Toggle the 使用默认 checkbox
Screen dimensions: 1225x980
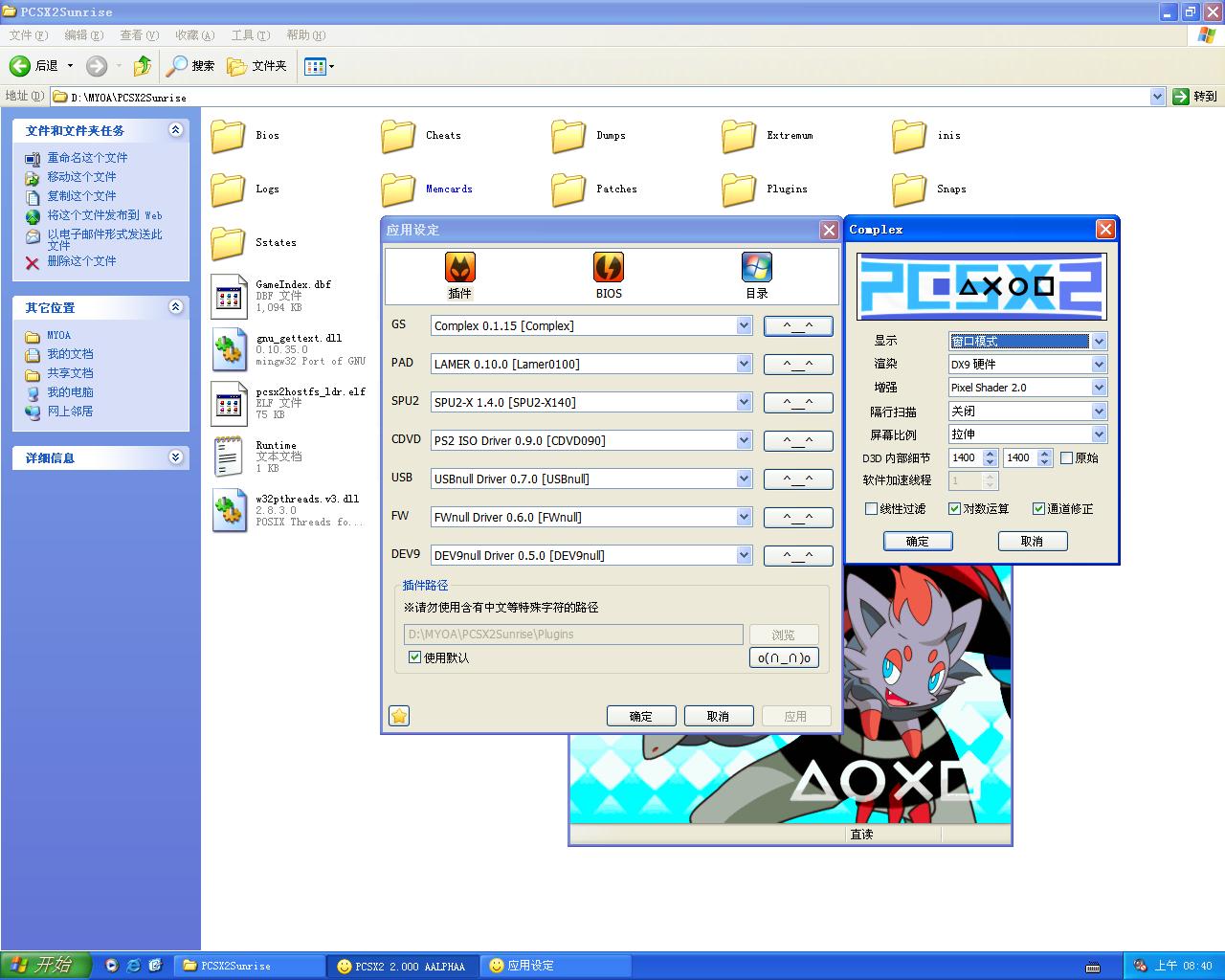[x=414, y=657]
